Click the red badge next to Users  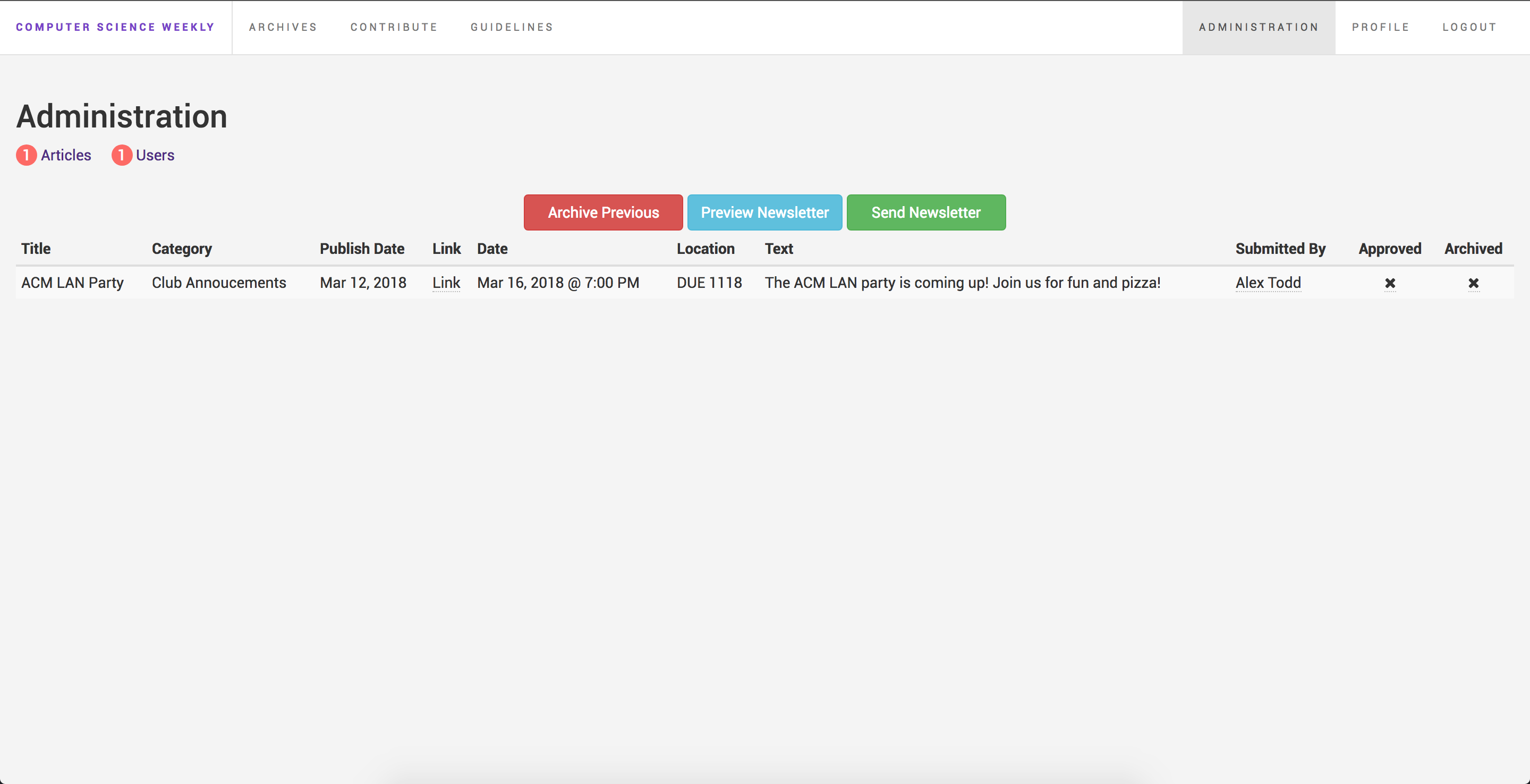pyautogui.click(x=122, y=155)
